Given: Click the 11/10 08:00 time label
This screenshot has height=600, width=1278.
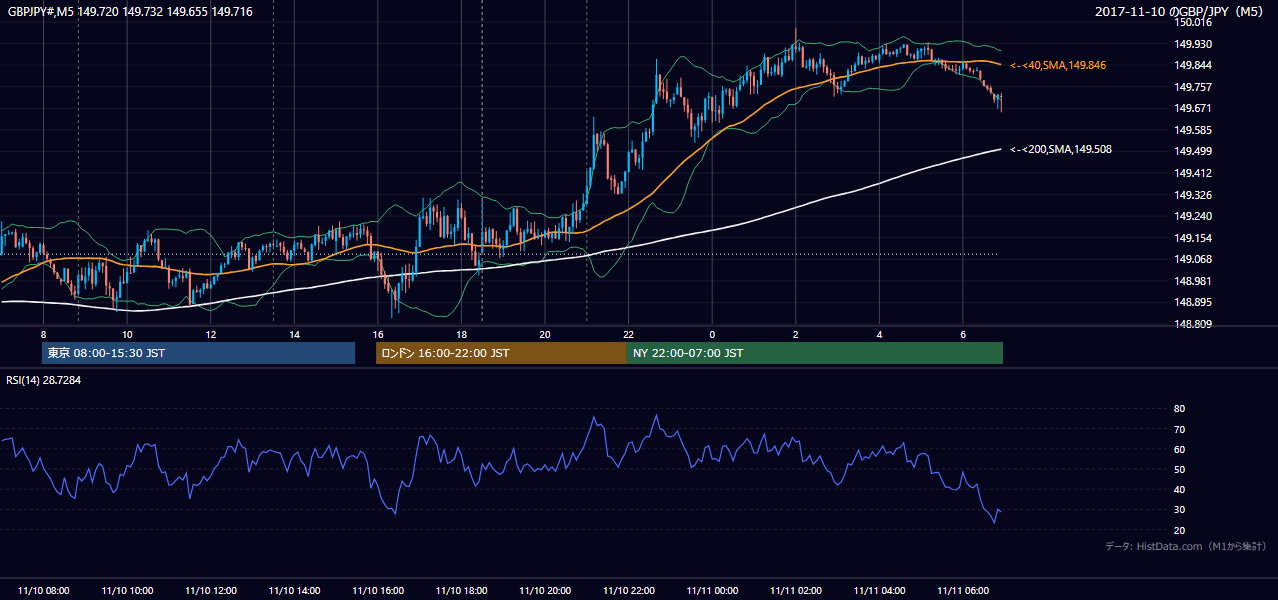Looking at the screenshot, I should 43,591.
